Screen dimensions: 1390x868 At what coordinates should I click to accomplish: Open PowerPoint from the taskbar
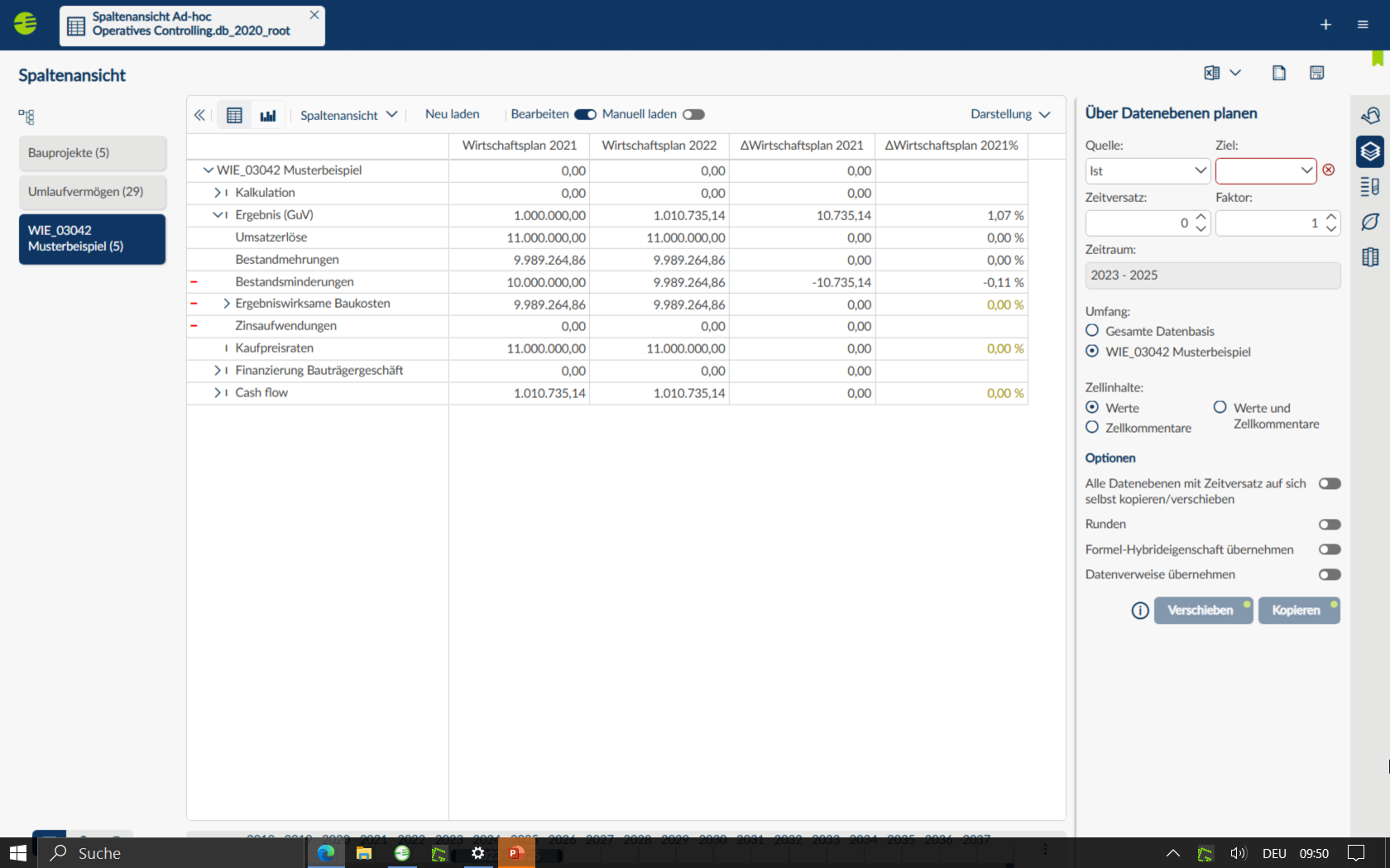click(516, 853)
